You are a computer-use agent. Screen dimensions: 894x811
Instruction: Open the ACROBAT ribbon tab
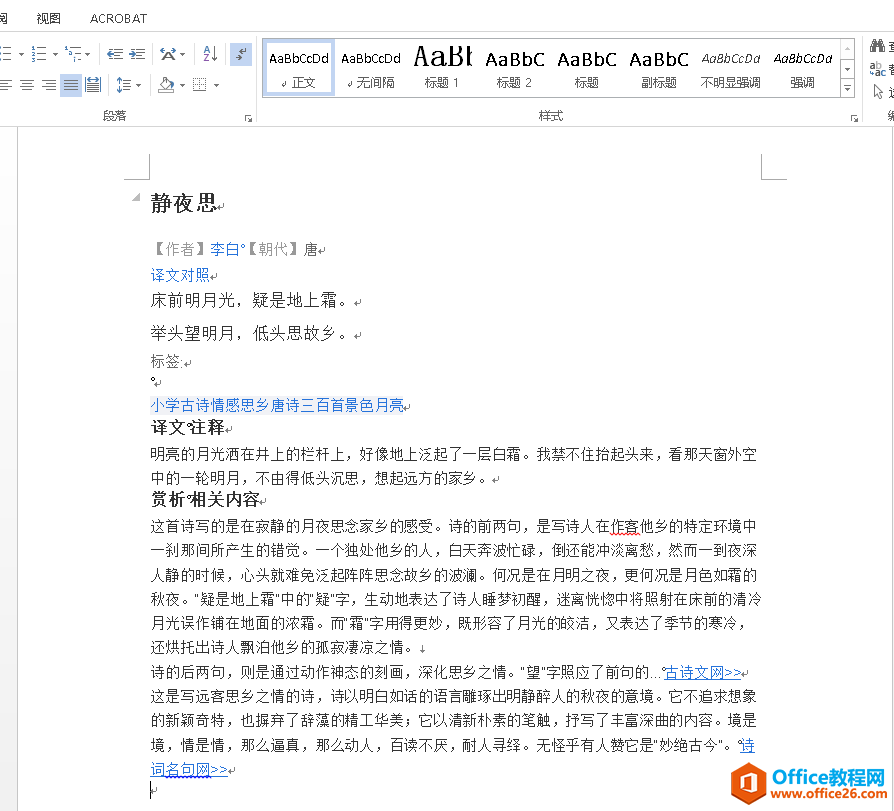(119, 19)
